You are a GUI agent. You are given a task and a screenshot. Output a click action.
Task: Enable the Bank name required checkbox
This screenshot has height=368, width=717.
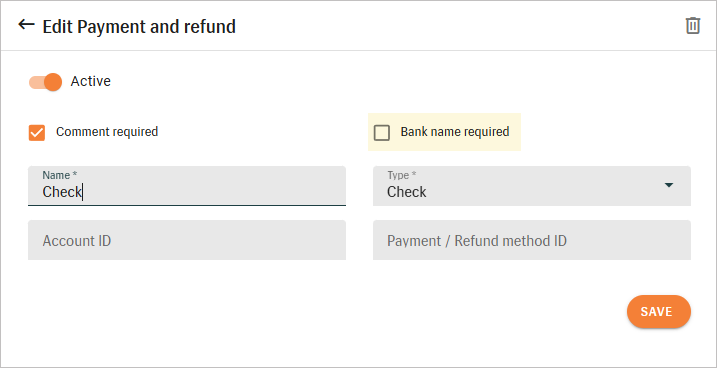pyautogui.click(x=382, y=133)
